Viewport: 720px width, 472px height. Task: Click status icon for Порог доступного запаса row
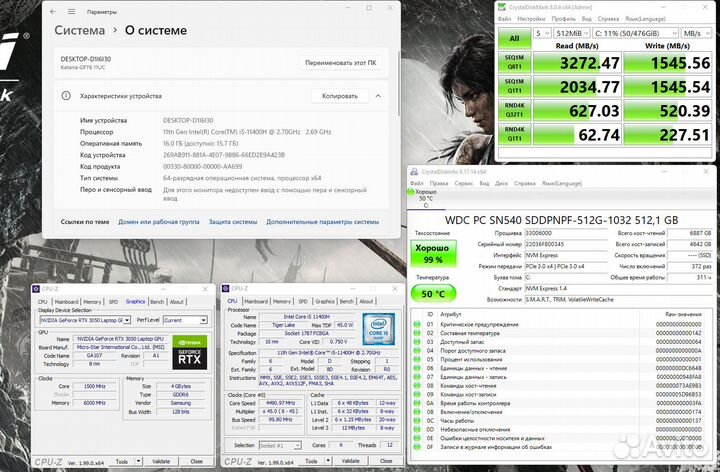coord(417,350)
